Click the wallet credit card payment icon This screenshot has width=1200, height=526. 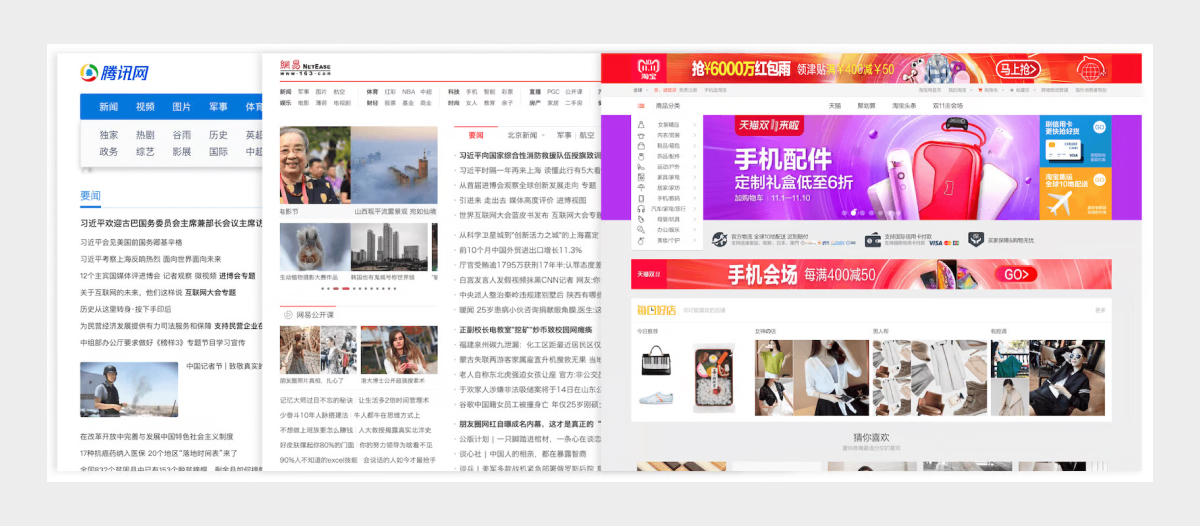pyautogui.click(x=873, y=239)
